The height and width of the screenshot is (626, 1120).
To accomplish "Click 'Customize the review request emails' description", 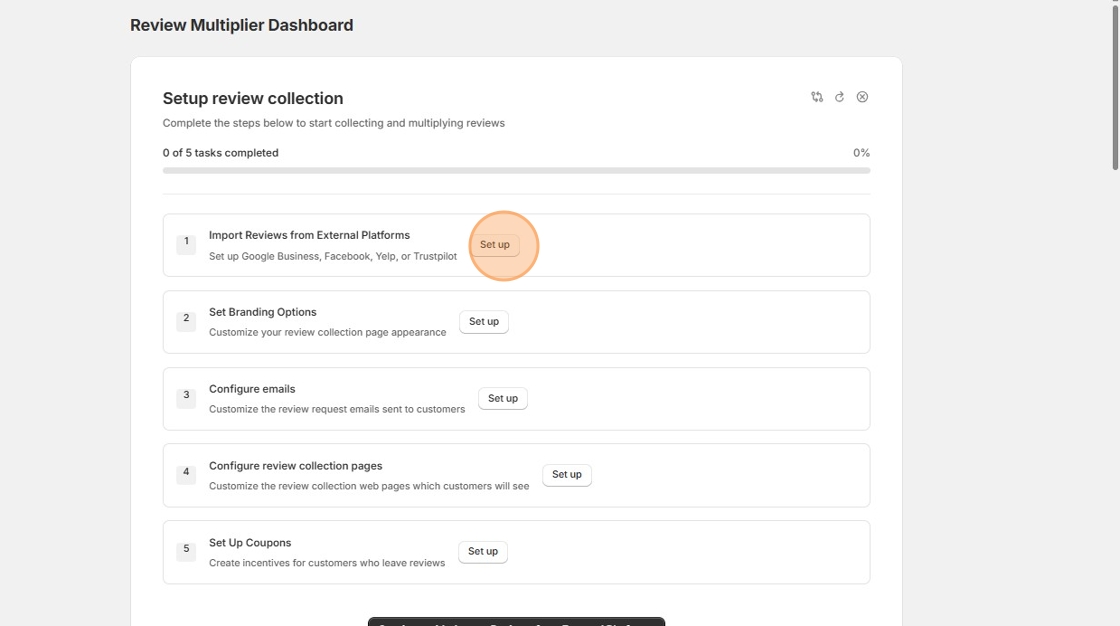I will 336,409.
